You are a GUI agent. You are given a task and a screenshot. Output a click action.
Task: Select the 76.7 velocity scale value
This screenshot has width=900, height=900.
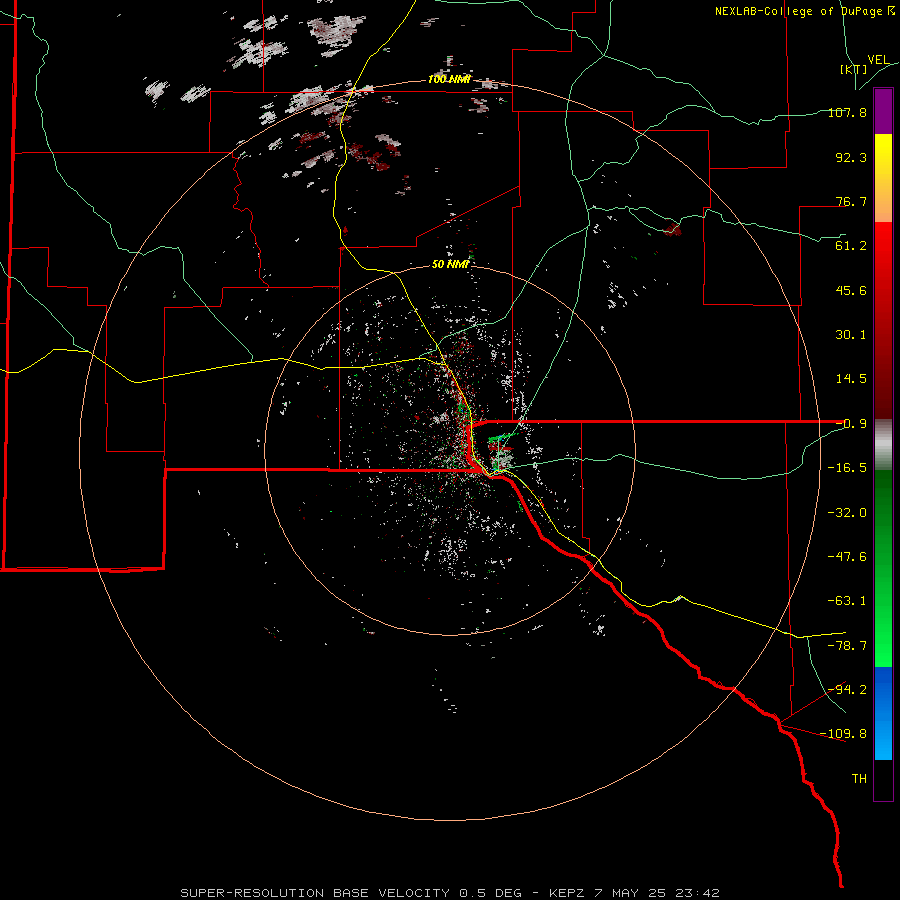(851, 201)
